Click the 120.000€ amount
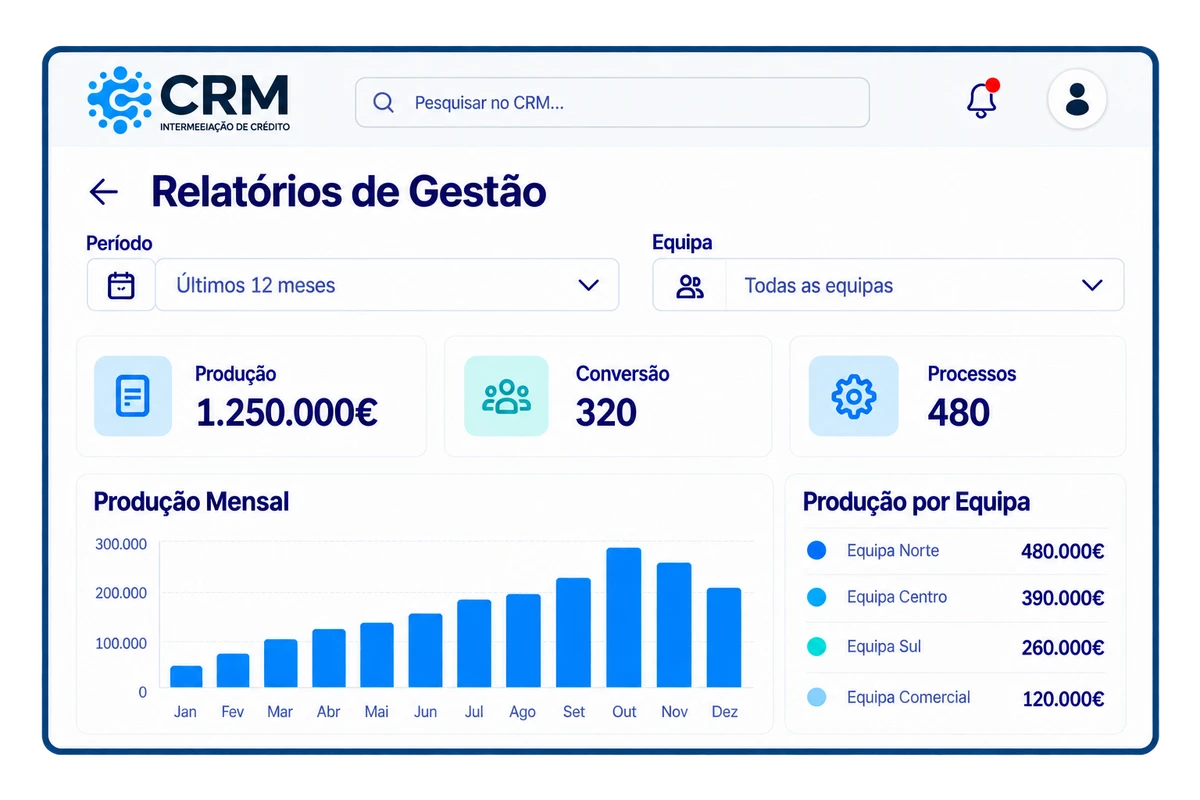This screenshot has height=800, width=1200. click(1063, 699)
